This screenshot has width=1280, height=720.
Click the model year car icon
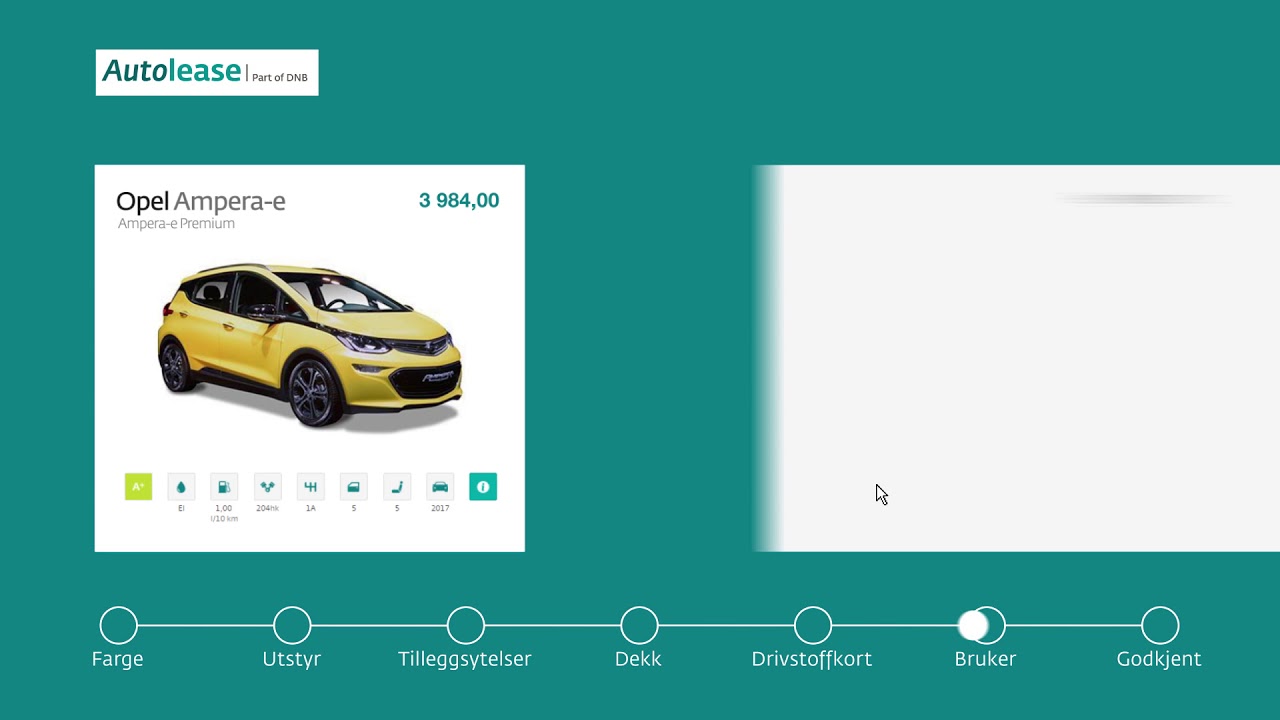pyautogui.click(x=440, y=487)
